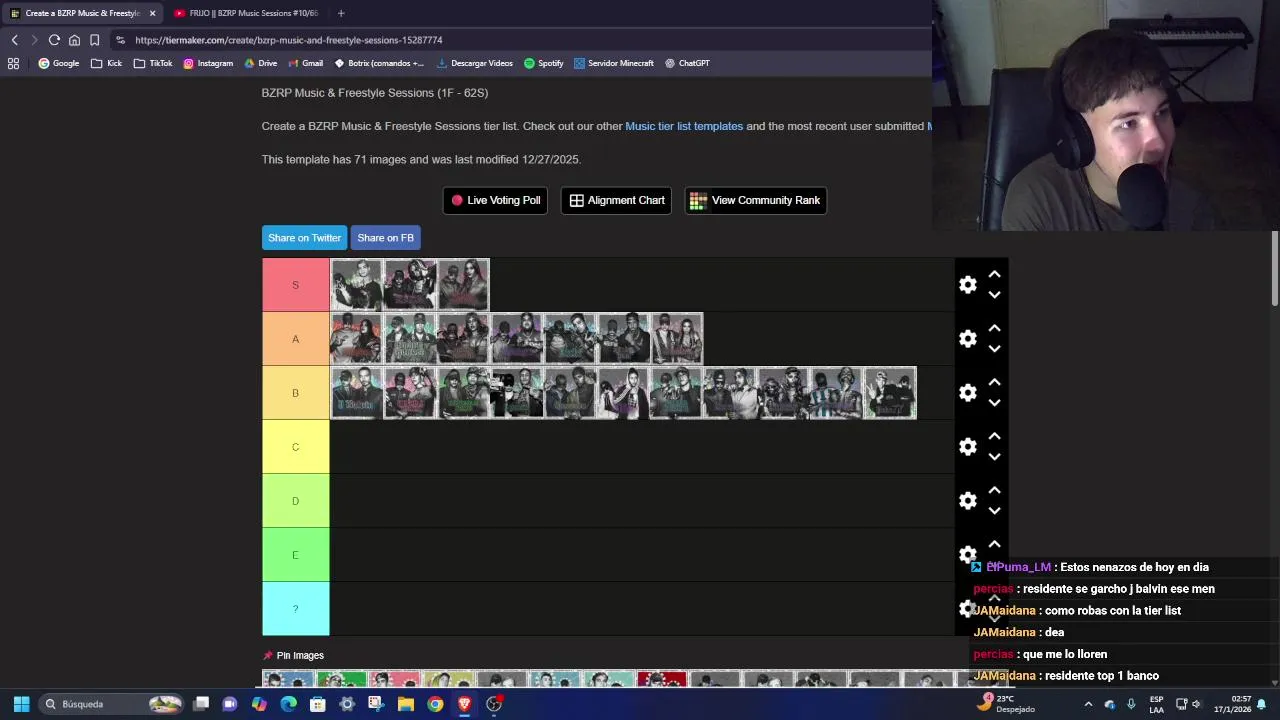The height and width of the screenshot is (720, 1280).
Task: Click the green E tier label
Action: pos(295,555)
